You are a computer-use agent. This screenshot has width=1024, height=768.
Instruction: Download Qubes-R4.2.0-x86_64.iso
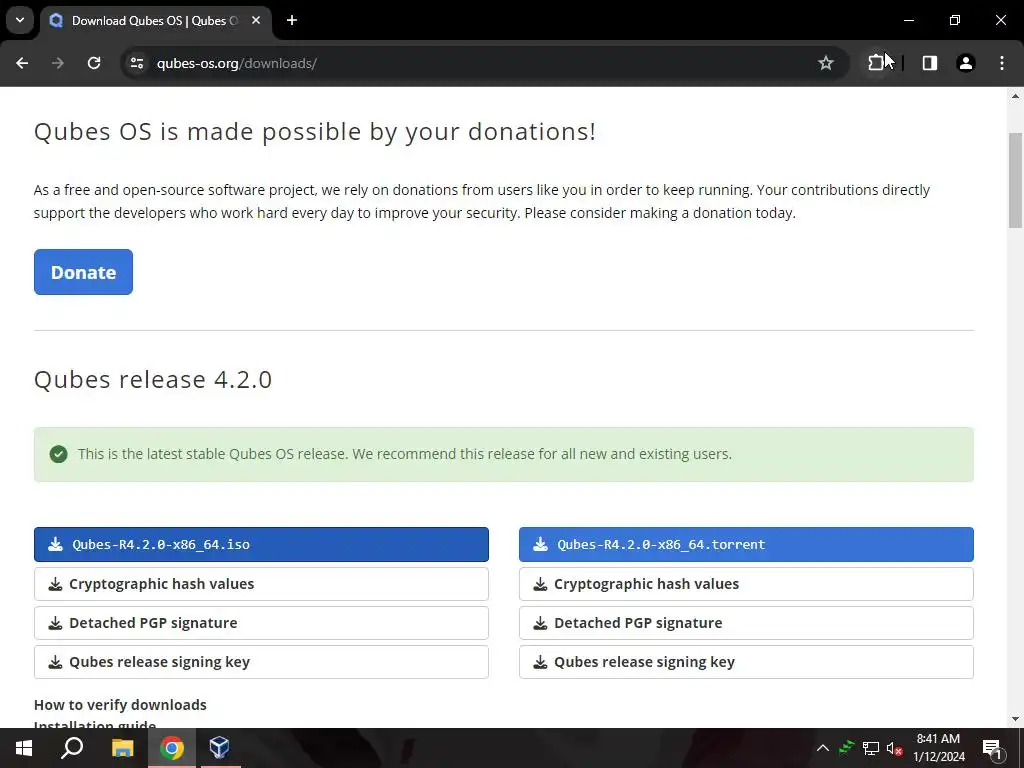[x=261, y=544]
